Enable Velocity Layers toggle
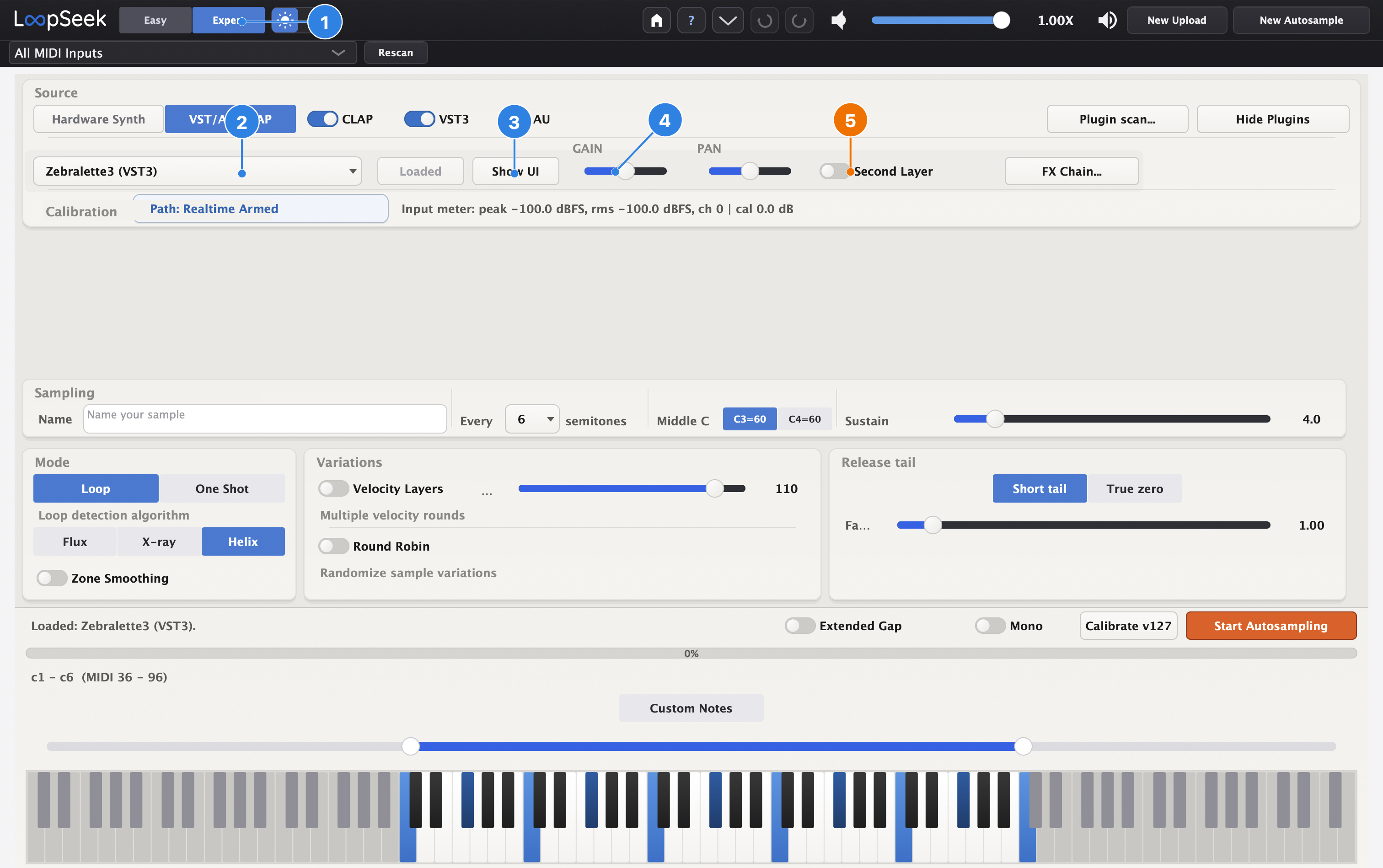The height and width of the screenshot is (868, 1383). pyautogui.click(x=333, y=488)
